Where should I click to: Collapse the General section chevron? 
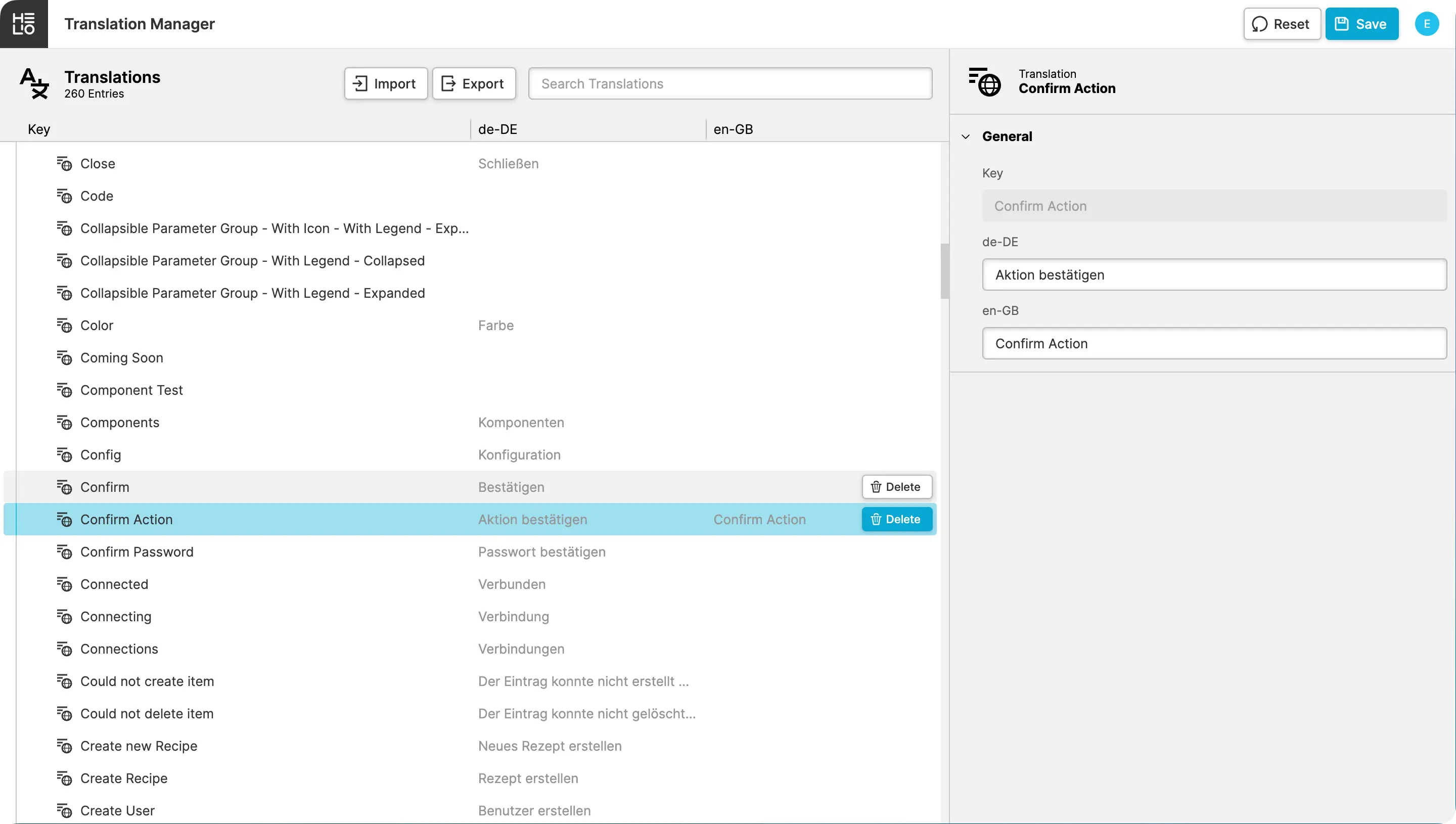966,136
